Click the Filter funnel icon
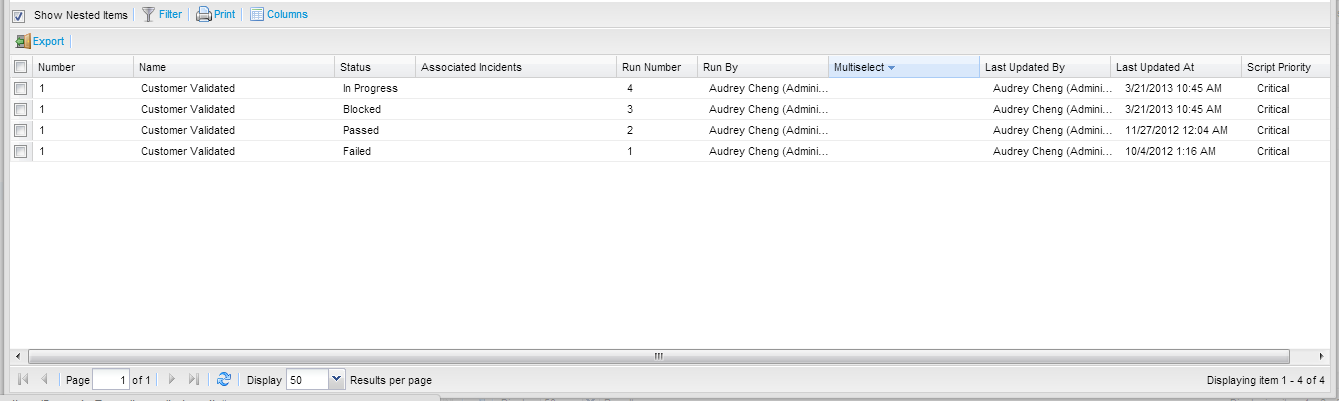 [x=148, y=14]
